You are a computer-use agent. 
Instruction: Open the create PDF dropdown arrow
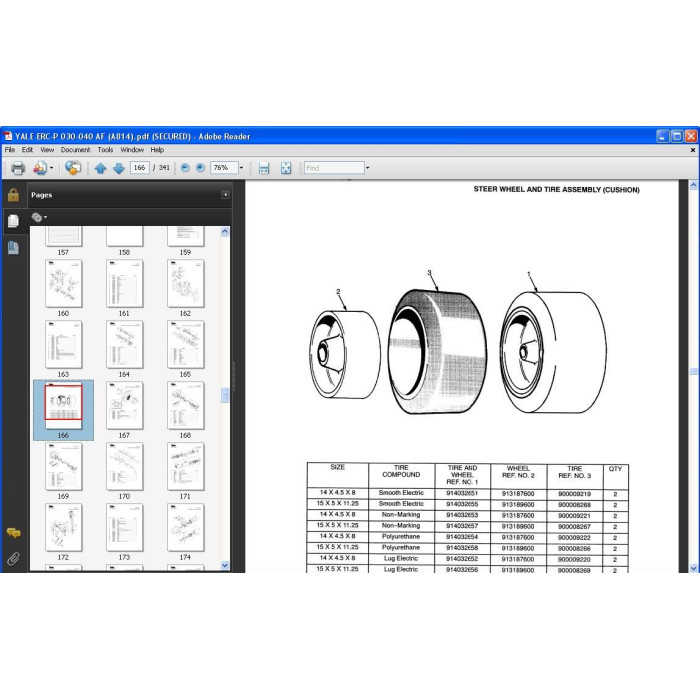[x=51, y=168]
